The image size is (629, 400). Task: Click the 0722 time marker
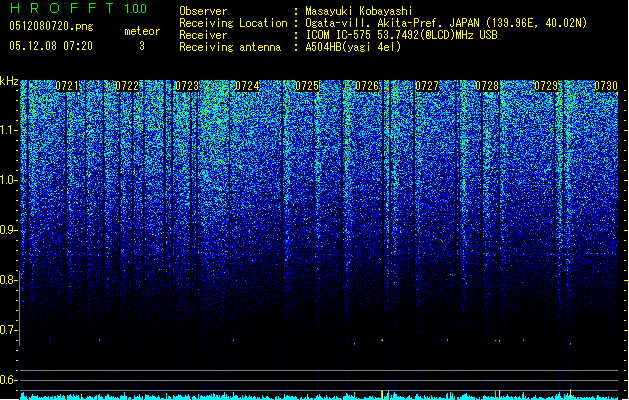[127, 86]
